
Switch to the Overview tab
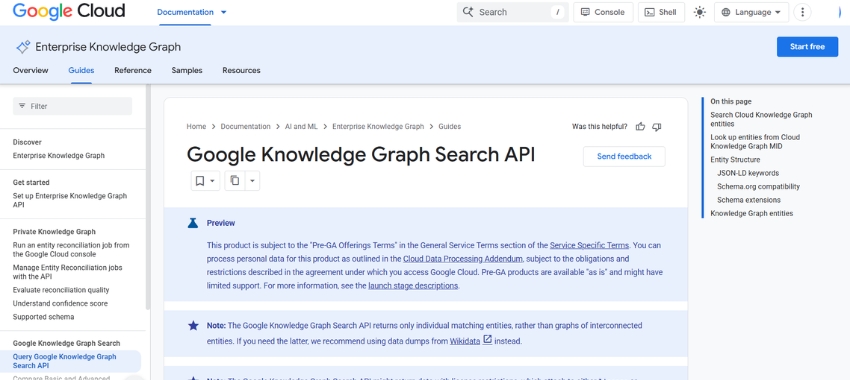coord(30,70)
